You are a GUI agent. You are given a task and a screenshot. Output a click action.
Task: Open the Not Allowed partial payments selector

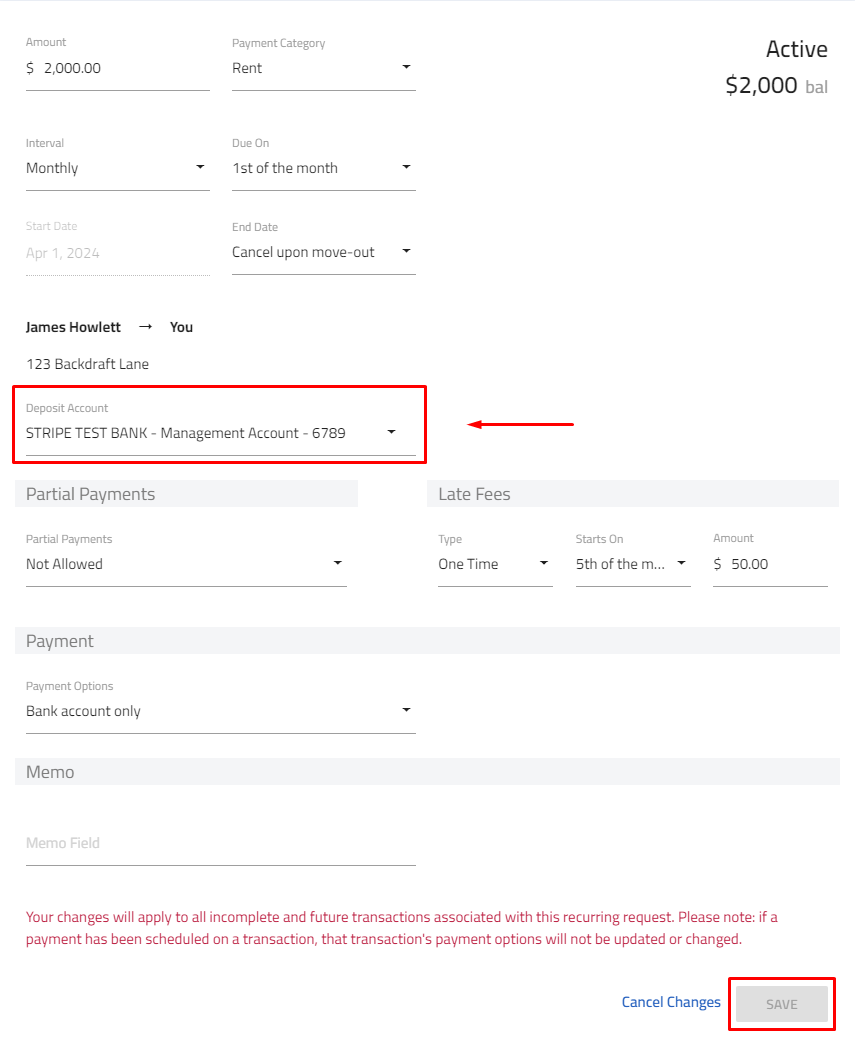click(x=186, y=564)
